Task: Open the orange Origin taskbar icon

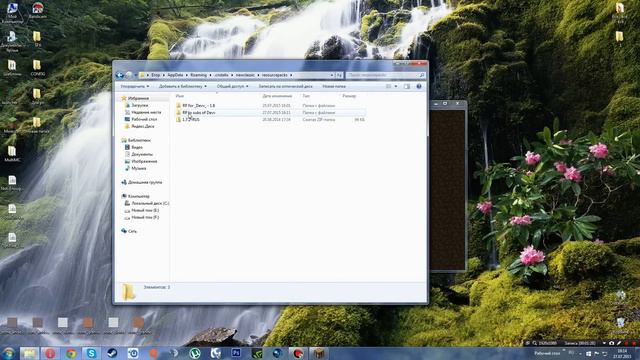Action: point(154,353)
